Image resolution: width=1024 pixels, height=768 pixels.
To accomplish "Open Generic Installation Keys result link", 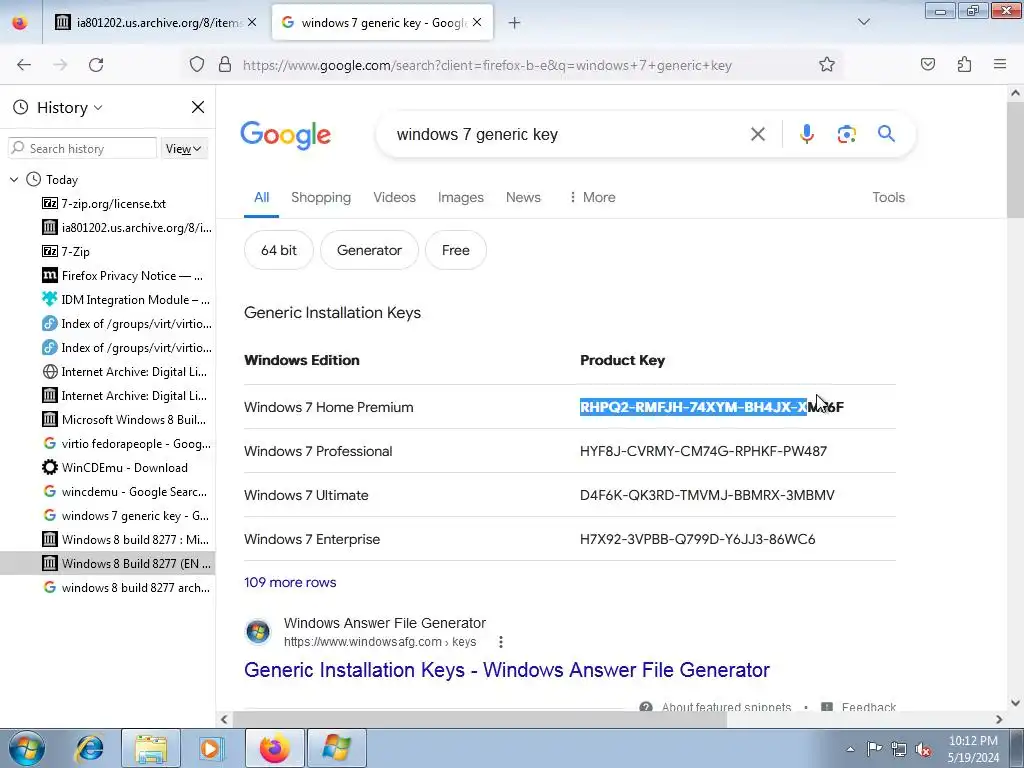I will pyautogui.click(x=507, y=670).
